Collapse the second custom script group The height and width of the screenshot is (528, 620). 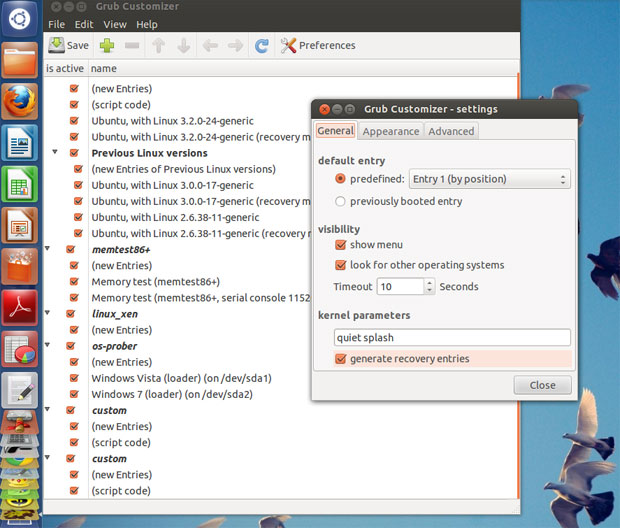click(47, 458)
